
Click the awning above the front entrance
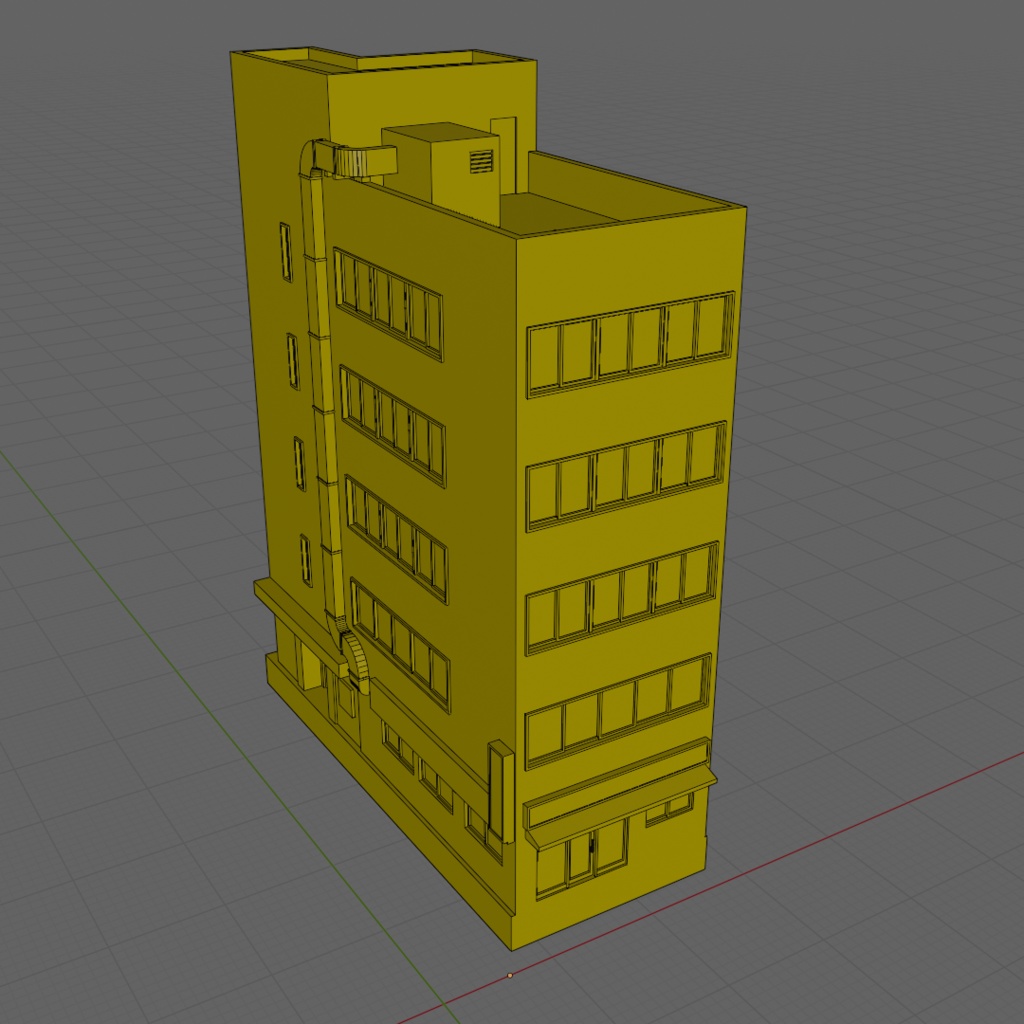[620, 807]
